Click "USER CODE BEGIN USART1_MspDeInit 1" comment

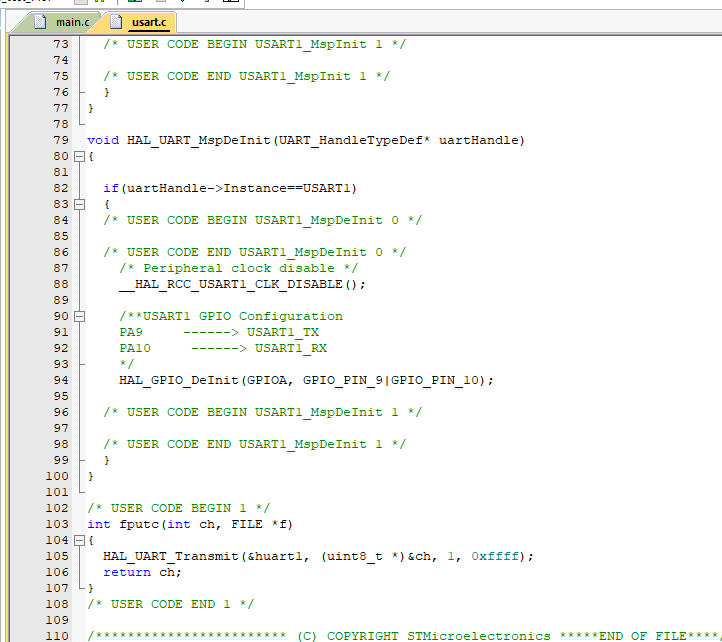262,412
